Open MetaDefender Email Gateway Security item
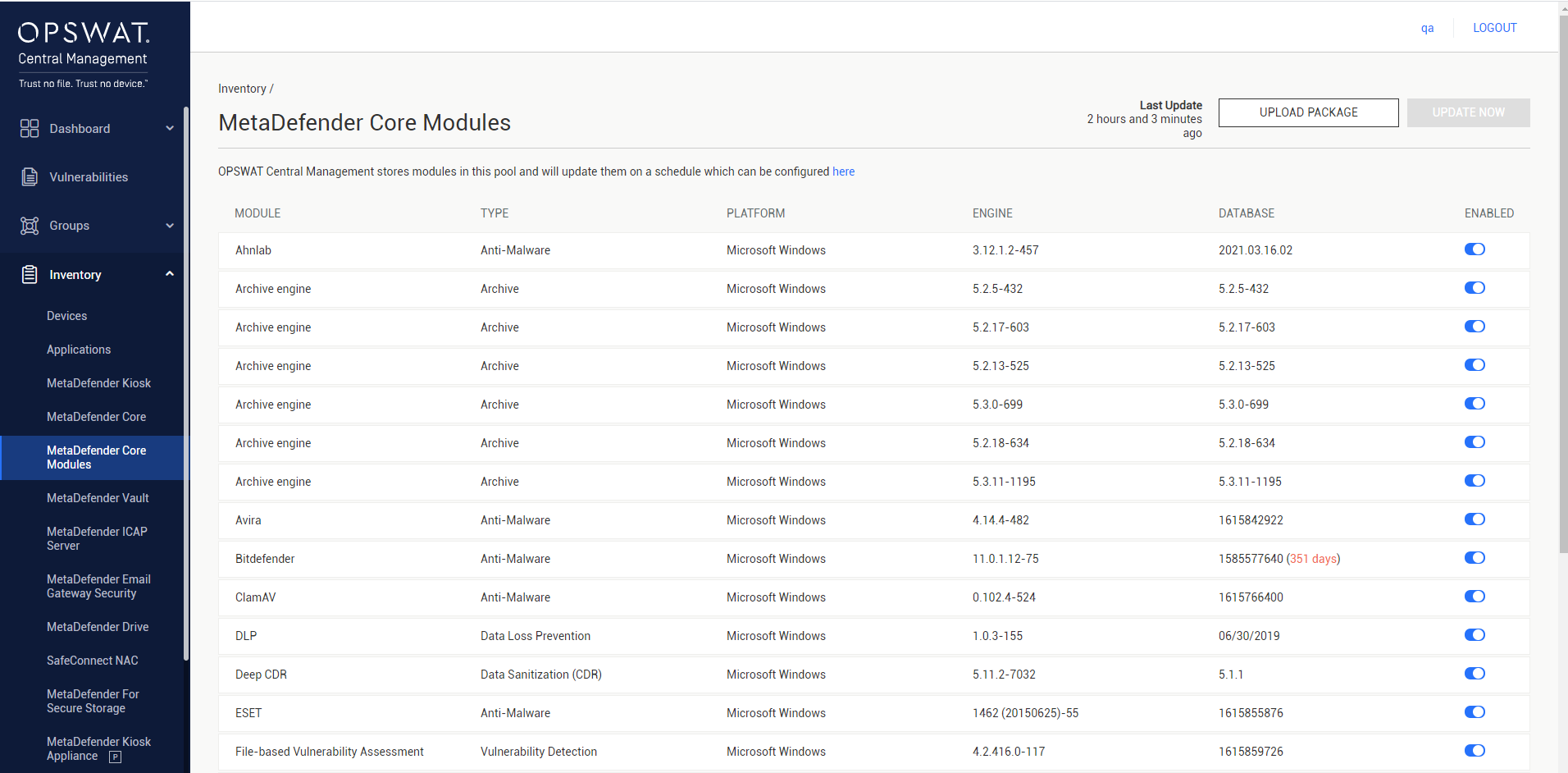The width and height of the screenshot is (1568, 773). 98,586
